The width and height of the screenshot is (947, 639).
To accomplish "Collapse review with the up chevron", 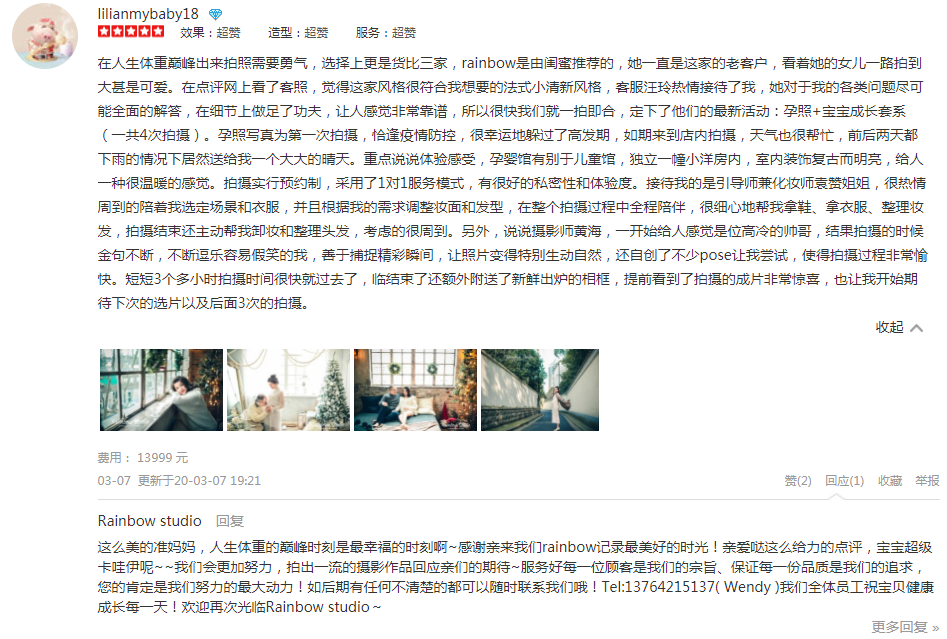I will coord(917,328).
